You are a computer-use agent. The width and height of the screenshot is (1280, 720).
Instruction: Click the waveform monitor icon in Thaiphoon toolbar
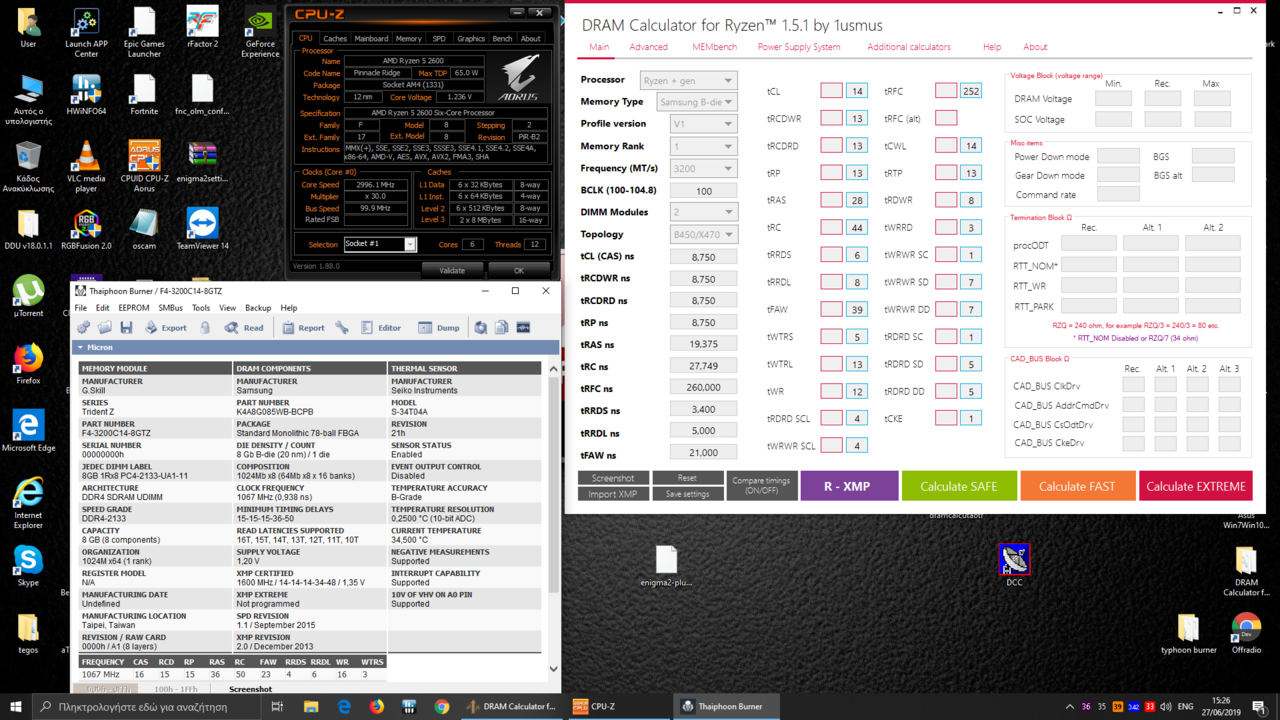(523, 327)
